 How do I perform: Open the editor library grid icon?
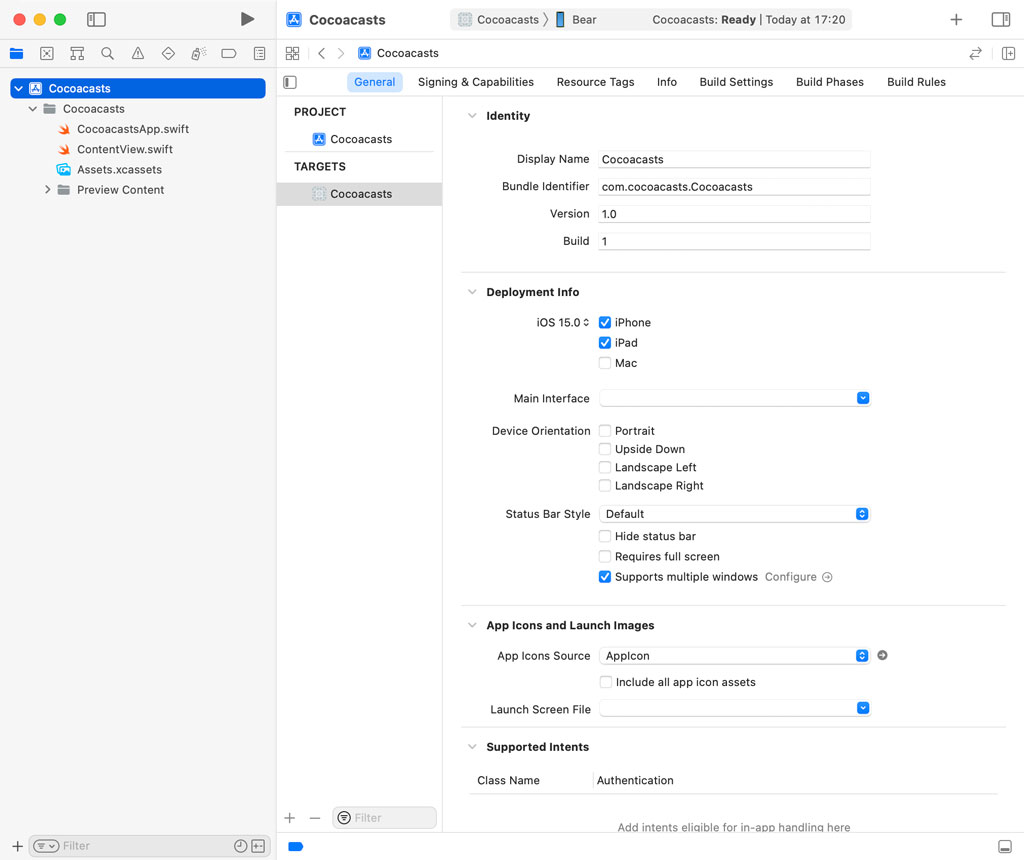[x=293, y=53]
